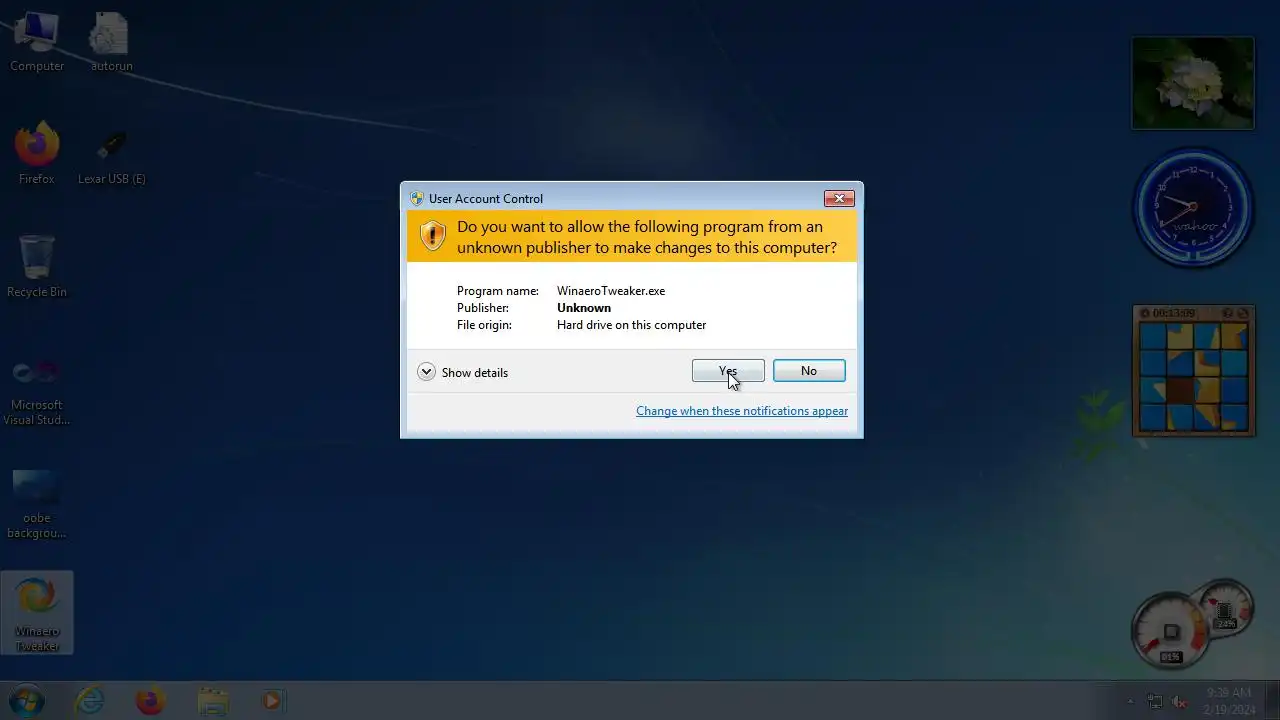Close the User Account Control dialog
Image resolution: width=1280 pixels, height=720 pixels.
click(839, 198)
